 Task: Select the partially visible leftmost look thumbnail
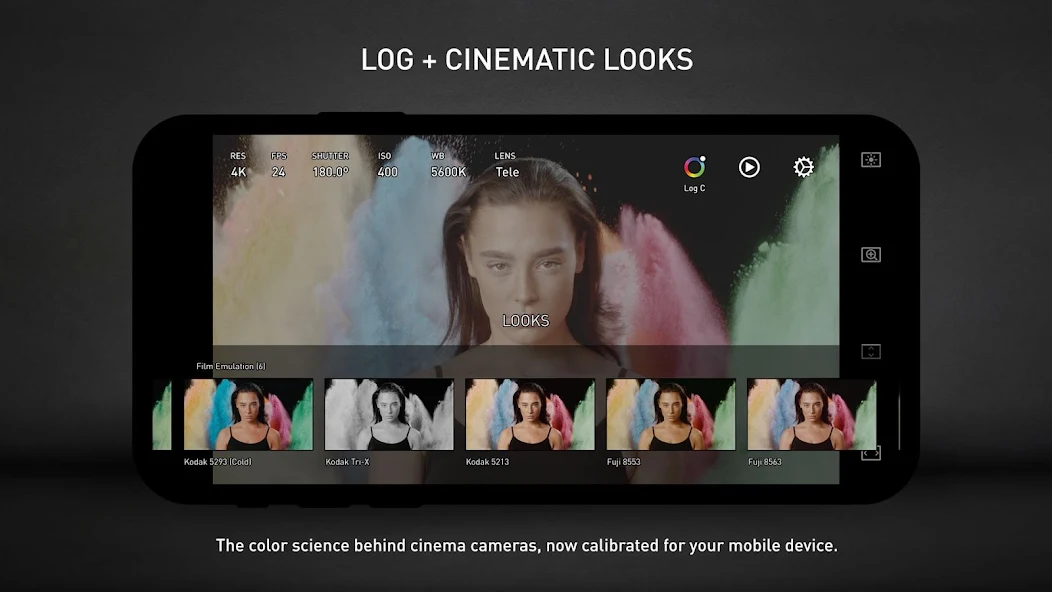pyautogui.click(x=162, y=415)
